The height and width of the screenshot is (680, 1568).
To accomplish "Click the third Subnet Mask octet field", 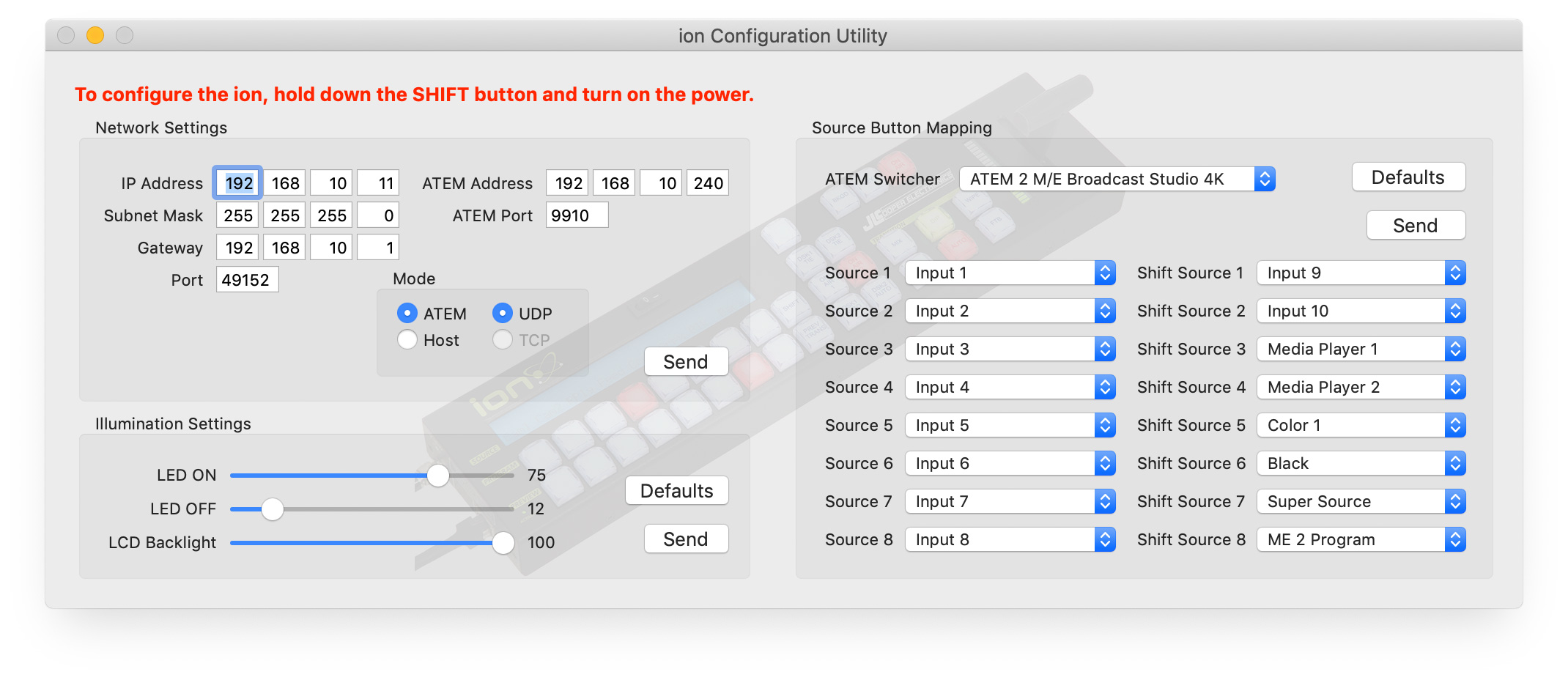I will (331, 215).
